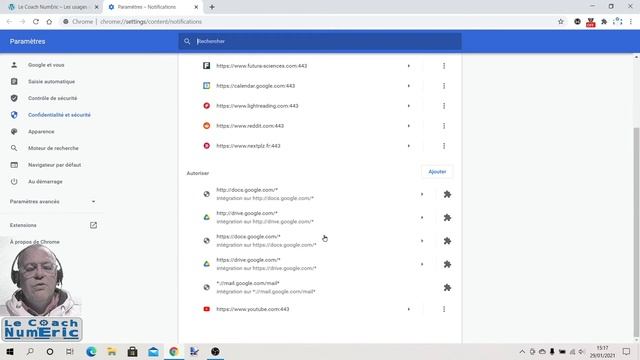Reload the page
This screenshot has height=360, width=640.
point(36,22)
